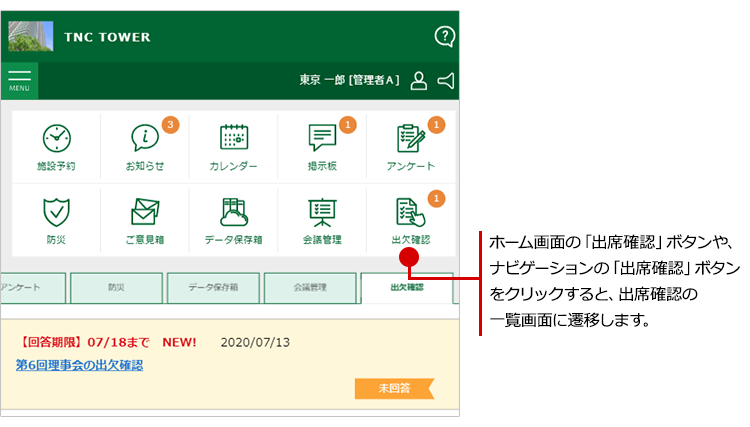
Task: Open the 掲示板 bulletin board icon
Action: (322, 146)
